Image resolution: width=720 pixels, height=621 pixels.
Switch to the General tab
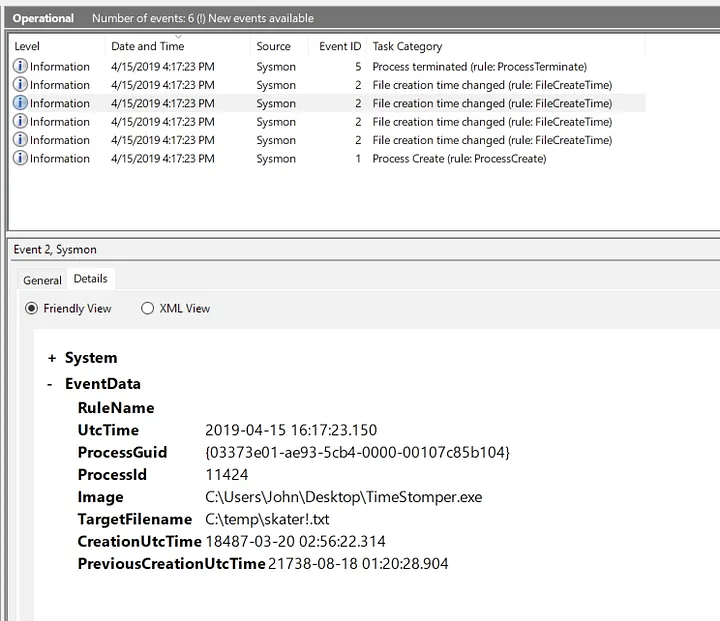click(x=42, y=280)
